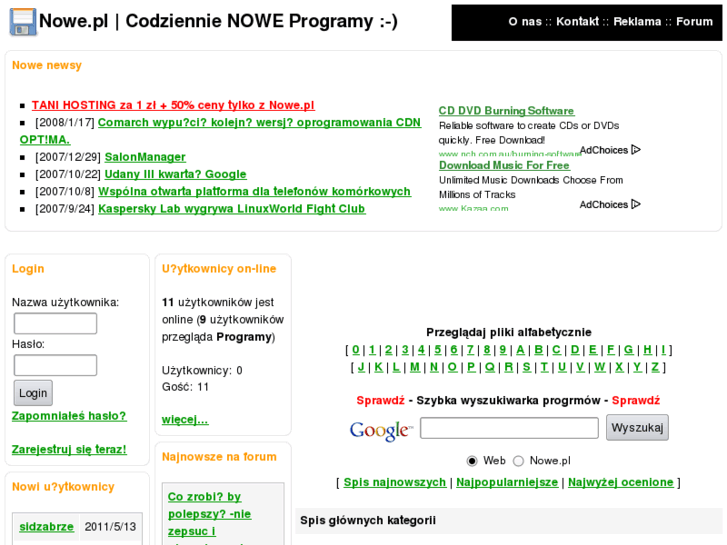Browse files starting with letter K
This screenshot has width=727, height=545.
pos(379,367)
